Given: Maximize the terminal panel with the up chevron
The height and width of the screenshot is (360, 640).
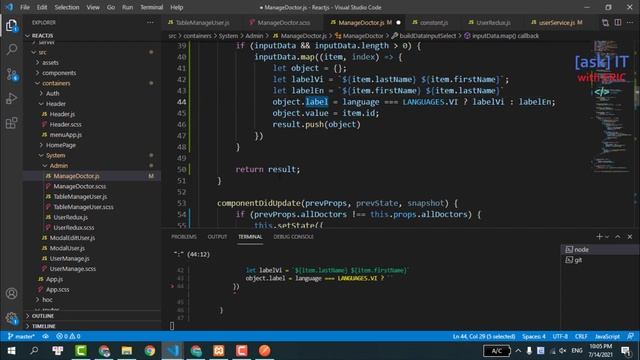Looking at the screenshot, I should click(618, 237).
